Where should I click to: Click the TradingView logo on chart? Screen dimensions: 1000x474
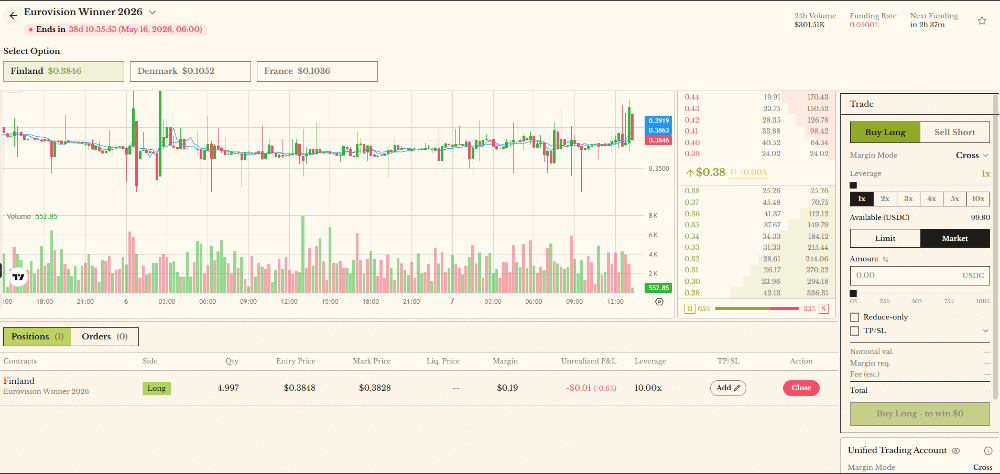coord(17,277)
